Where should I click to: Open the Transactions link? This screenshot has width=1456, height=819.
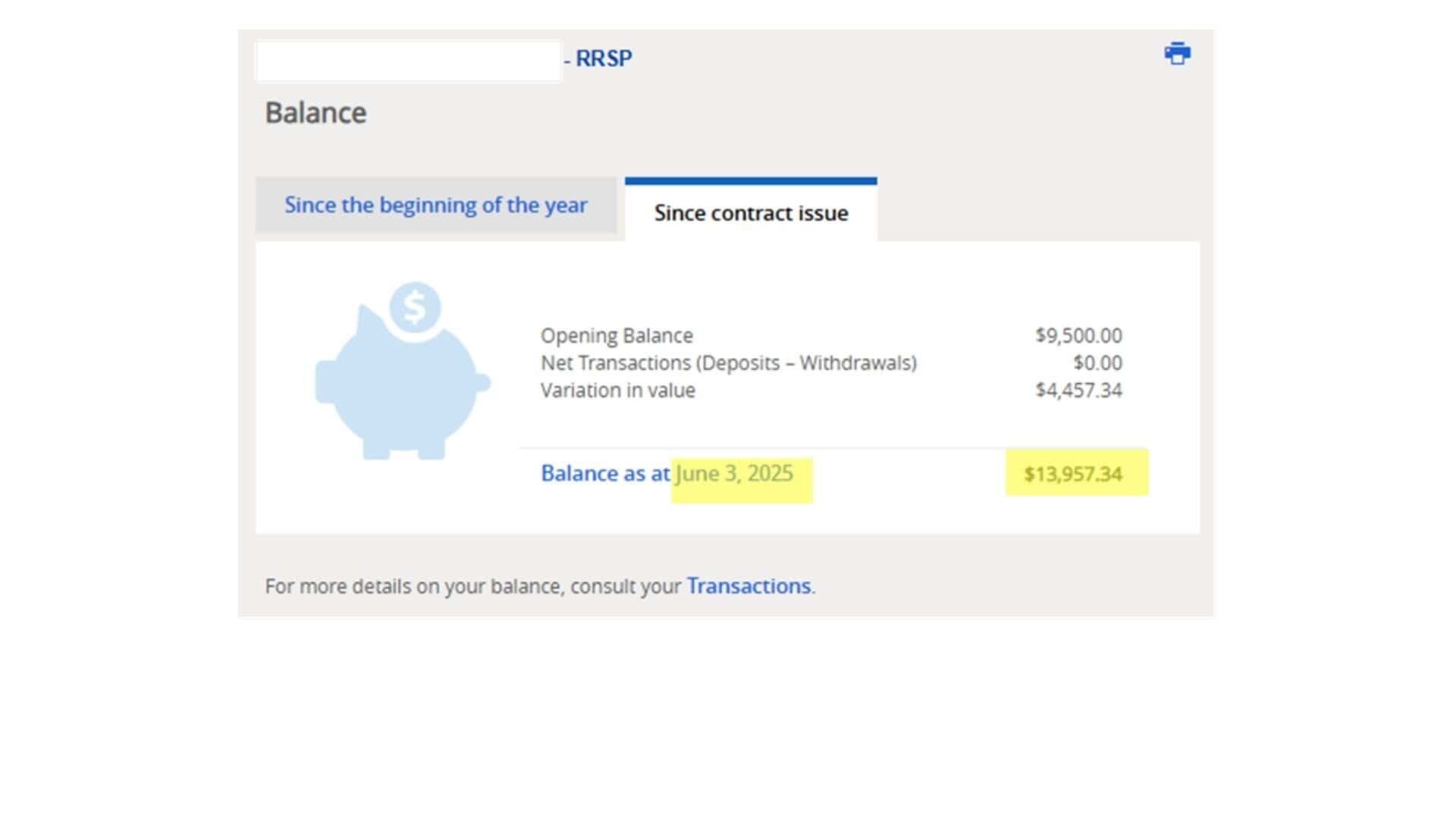(748, 586)
